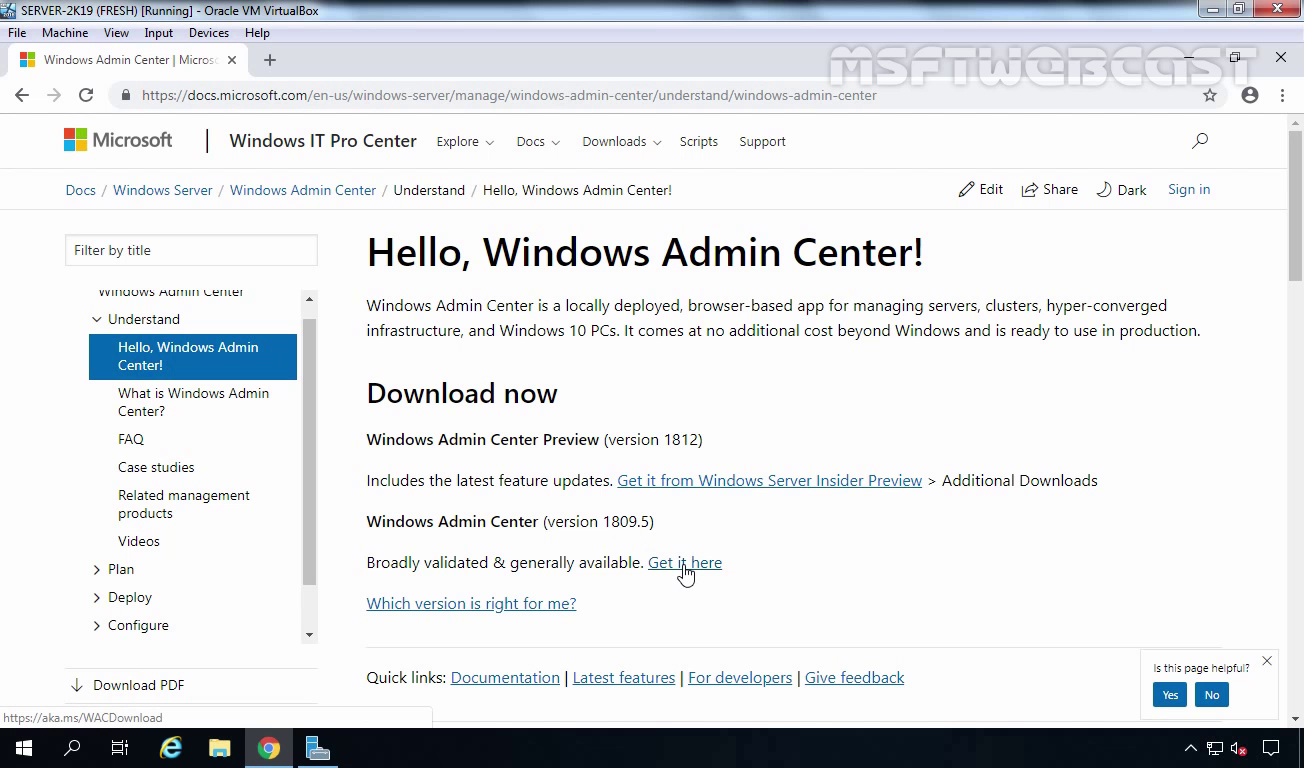Click the 'Get it here' download link
The height and width of the screenshot is (768, 1304).
[x=685, y=563]
